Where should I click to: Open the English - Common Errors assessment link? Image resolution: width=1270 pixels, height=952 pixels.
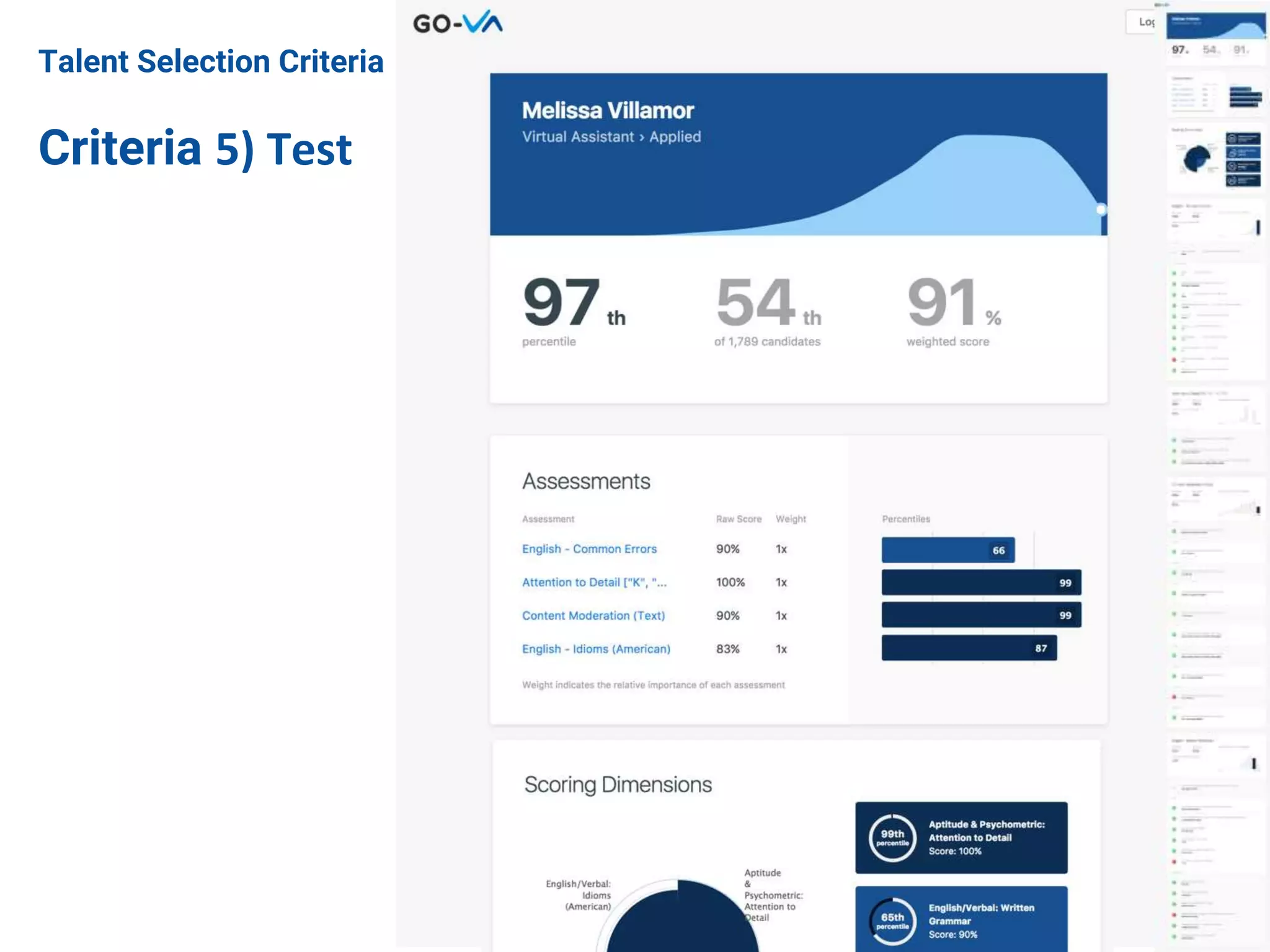(589, 549)
